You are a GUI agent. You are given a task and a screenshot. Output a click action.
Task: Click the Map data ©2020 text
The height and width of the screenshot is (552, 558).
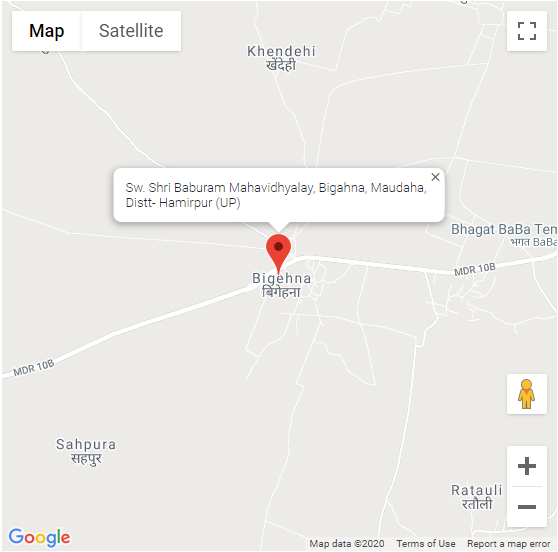pos(347,544)
